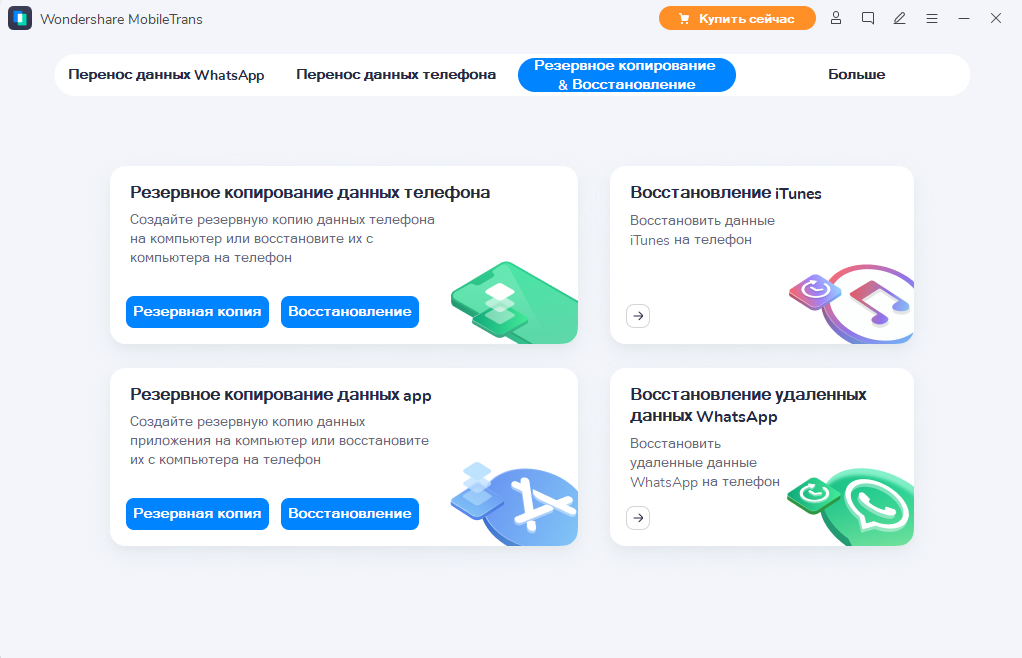This screenshot has height=658, width=1022.
Task: Open the Больше tab
Action: click(856, 75)
